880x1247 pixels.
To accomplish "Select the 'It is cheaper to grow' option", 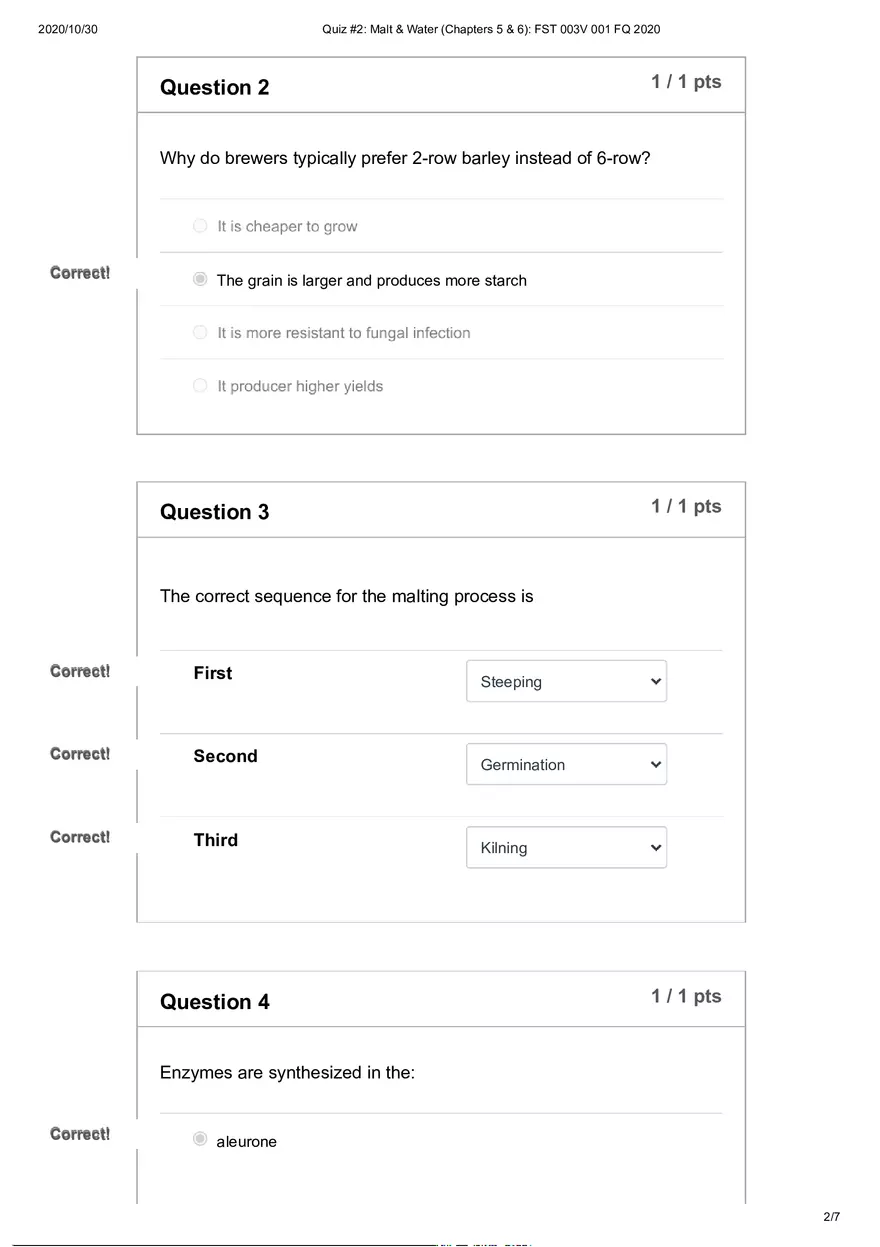I will point(200,226).
